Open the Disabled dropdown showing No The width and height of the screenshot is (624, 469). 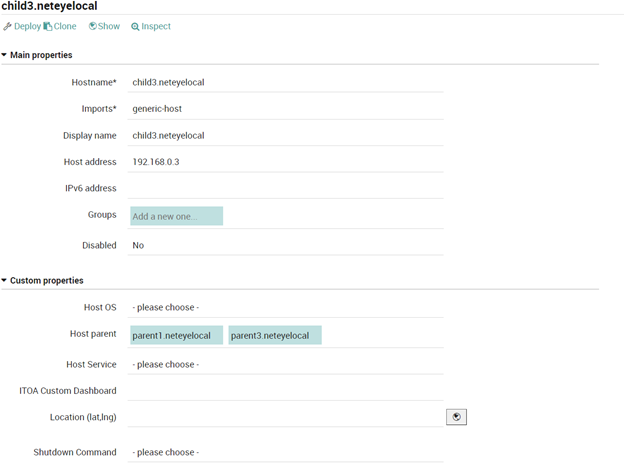point(285,245)
